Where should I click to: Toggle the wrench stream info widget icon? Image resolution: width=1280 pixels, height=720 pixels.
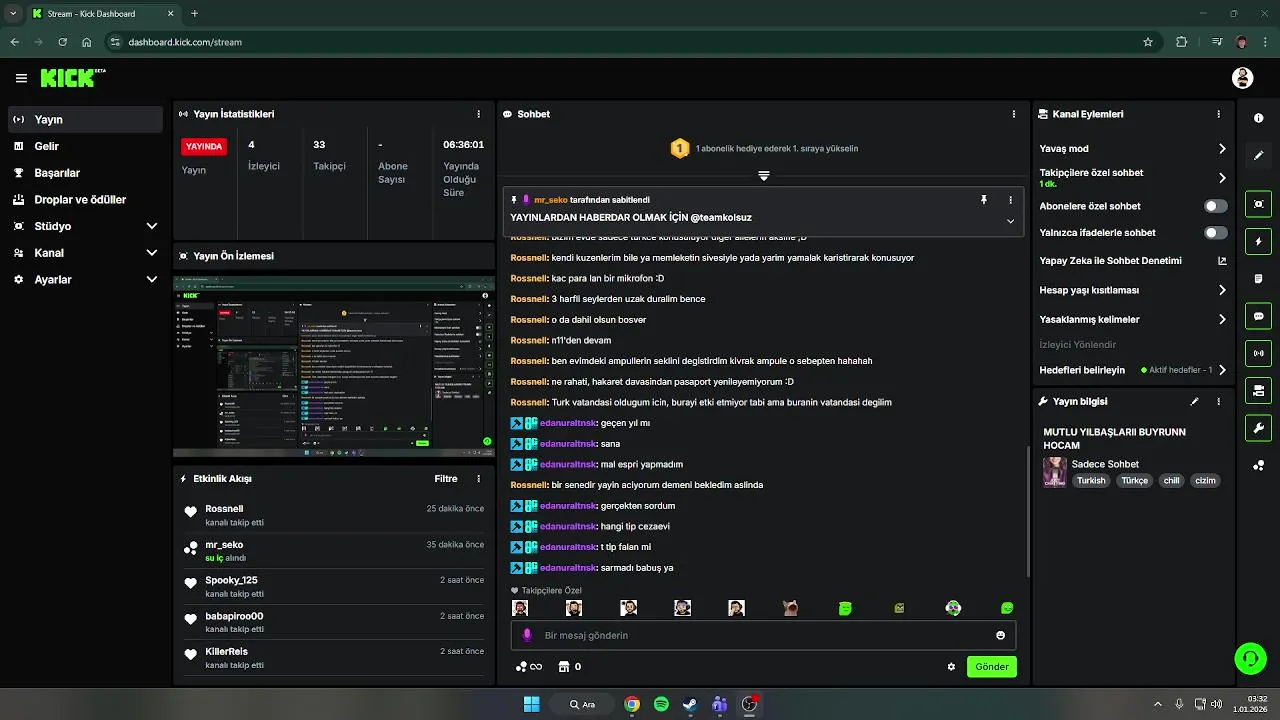[x=1258, y=428]
